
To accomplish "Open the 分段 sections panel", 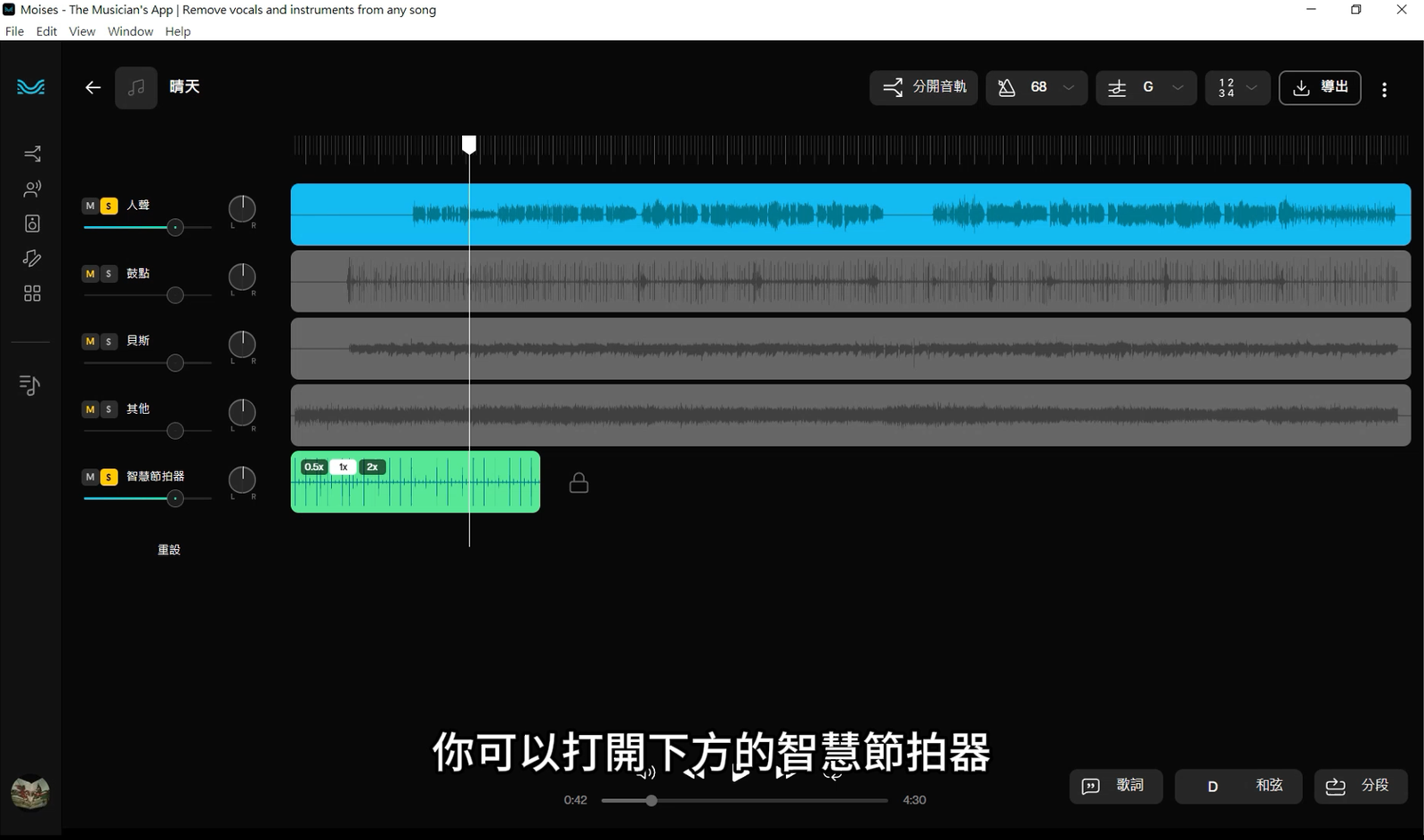I will (x=1361, y=786).
